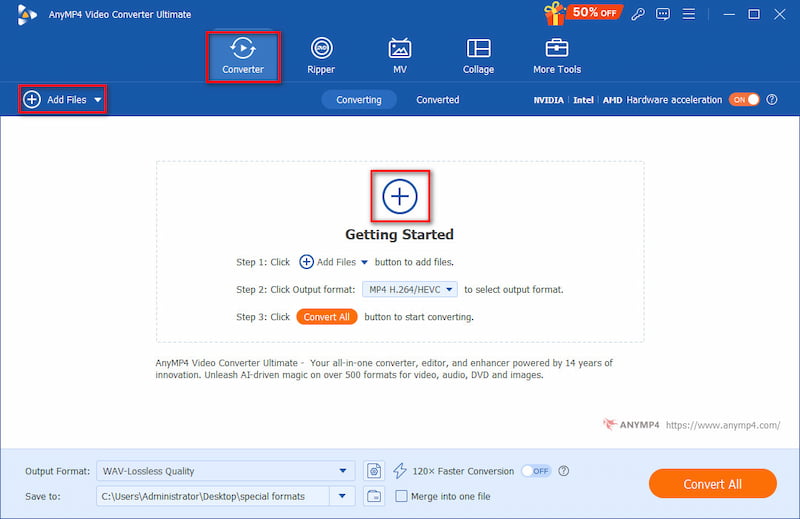This screenshot has width=800, height=519.
Task: Click the AnyMP4 app logo
Action: point(26,14)
